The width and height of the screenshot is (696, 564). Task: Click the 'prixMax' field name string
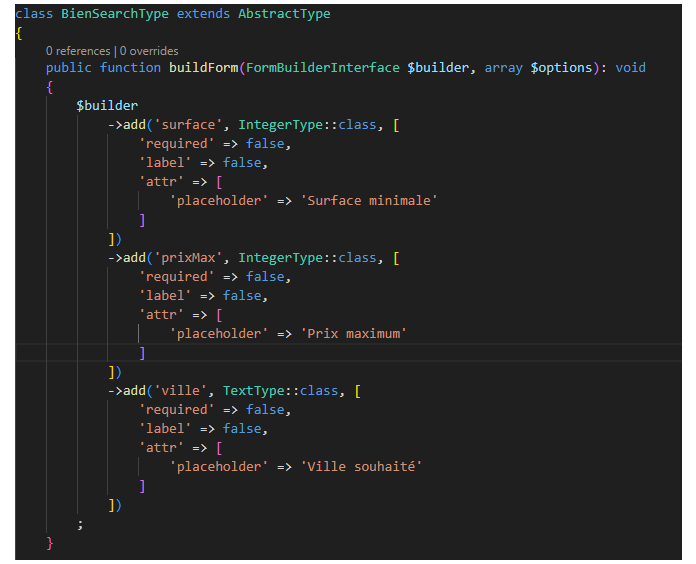coord(188,258)
